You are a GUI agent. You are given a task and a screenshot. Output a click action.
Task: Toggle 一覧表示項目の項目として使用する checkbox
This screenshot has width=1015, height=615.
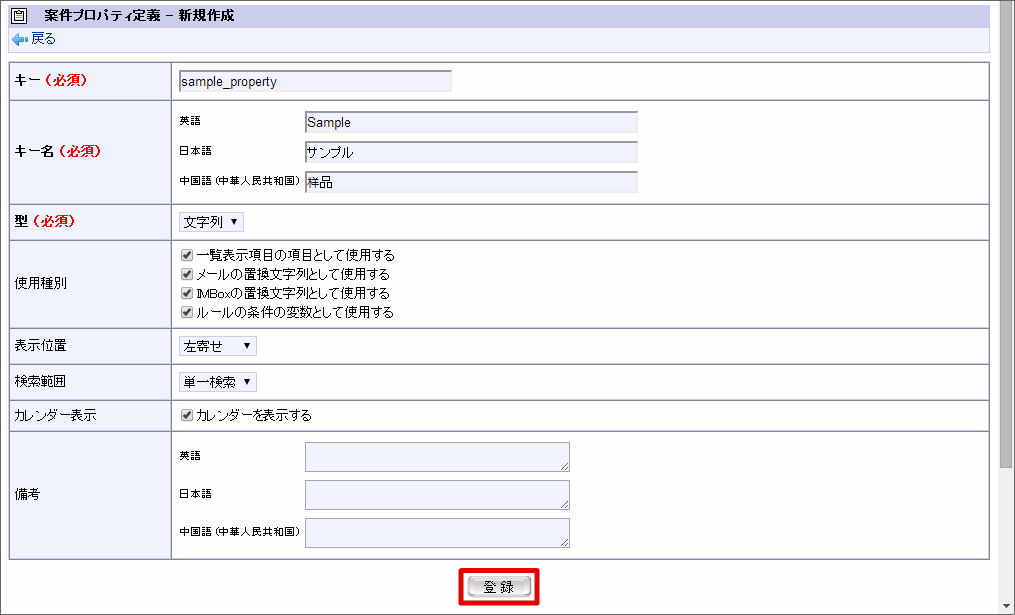tap(187, 255)
